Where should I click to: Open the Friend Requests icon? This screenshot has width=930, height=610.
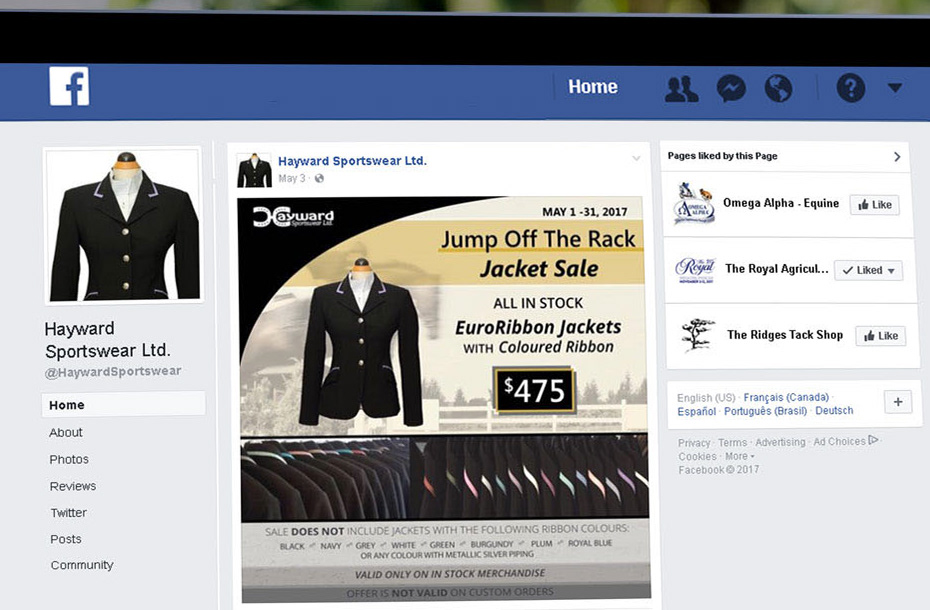point(681,89)
